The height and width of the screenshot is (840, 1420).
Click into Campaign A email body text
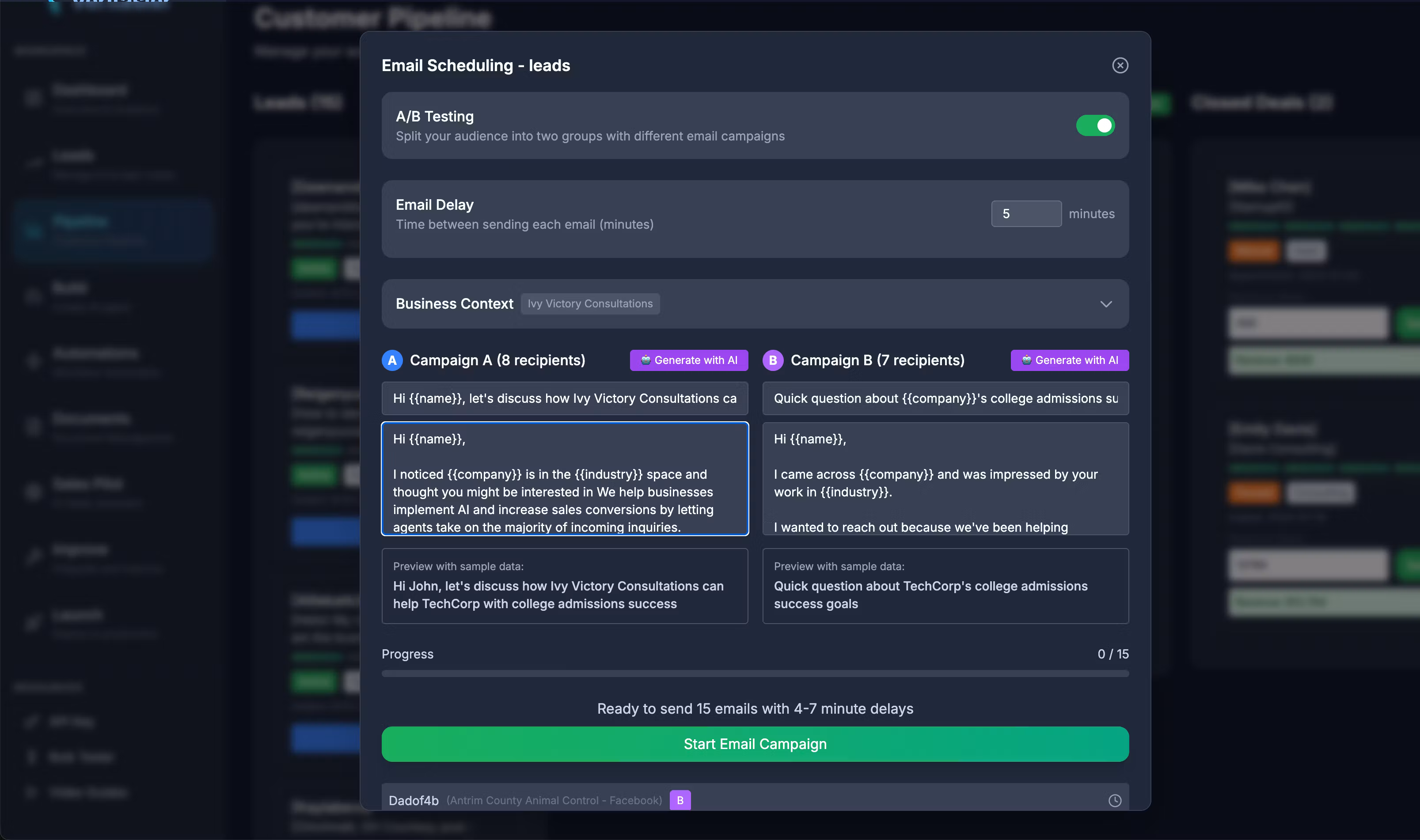click(565, 479)
